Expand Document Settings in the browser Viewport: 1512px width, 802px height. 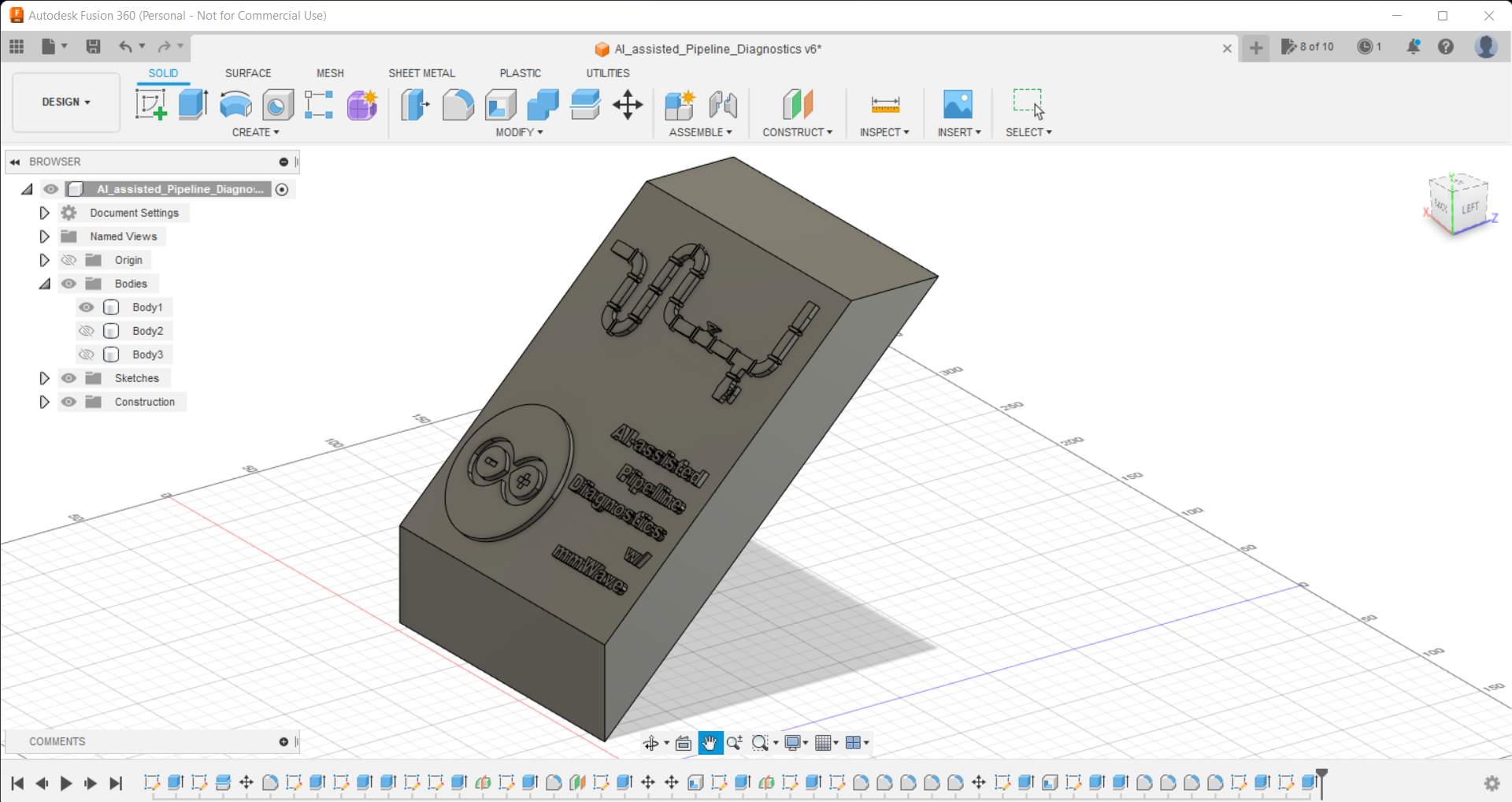point(44,212)
